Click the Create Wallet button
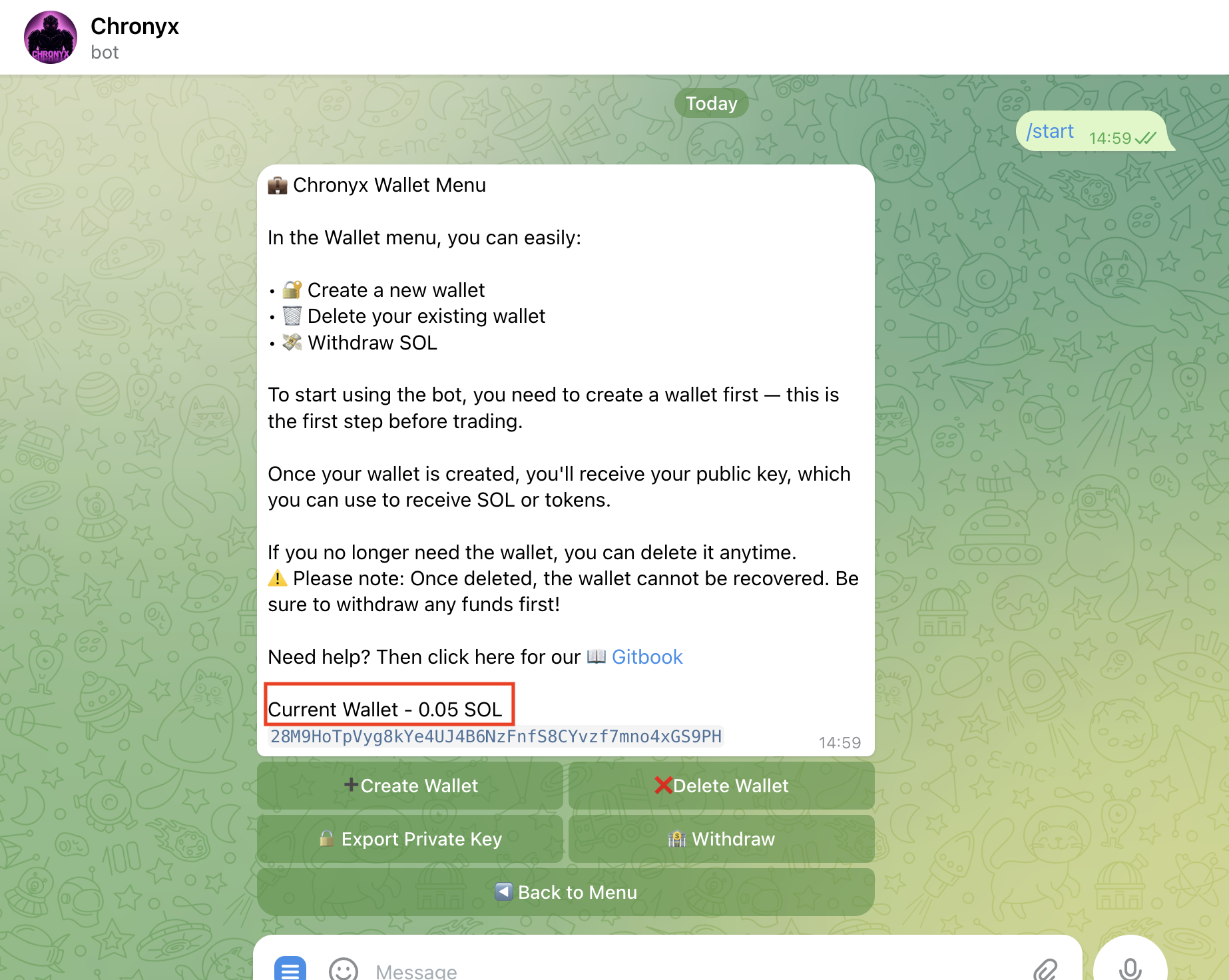 (410, 786)
